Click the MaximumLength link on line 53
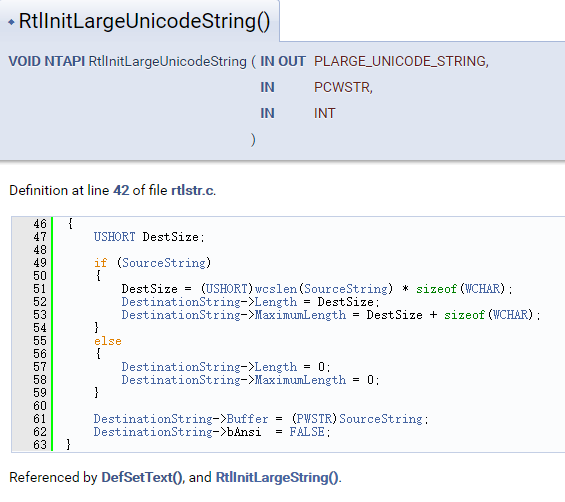This screenshot has width=565, height=502. 301,315
